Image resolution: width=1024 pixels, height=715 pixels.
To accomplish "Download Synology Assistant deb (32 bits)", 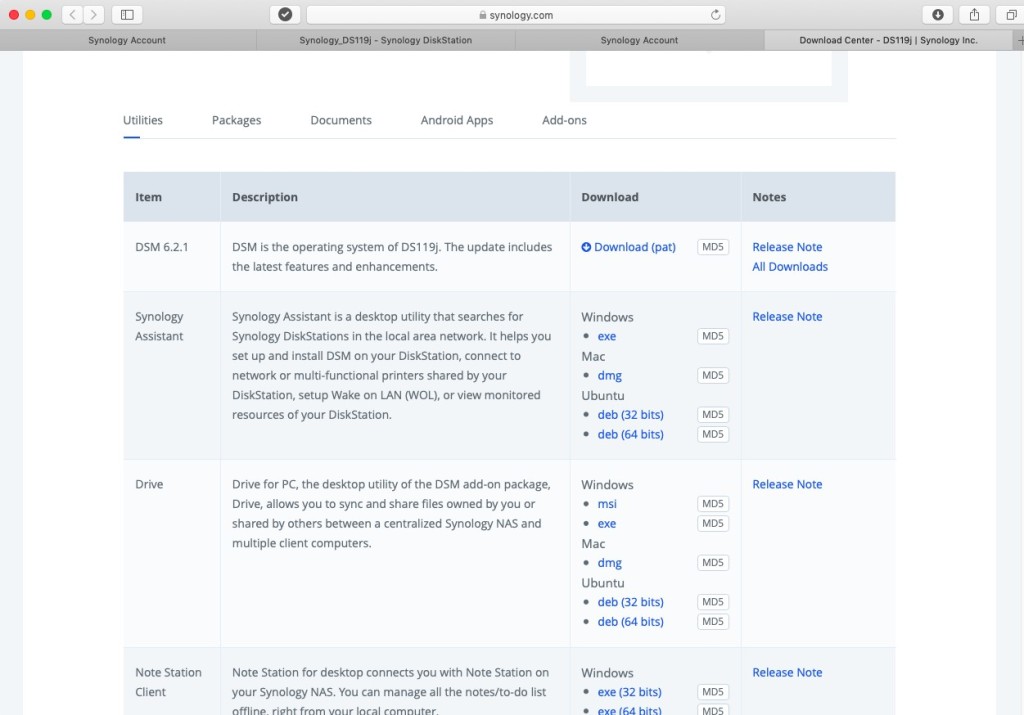I will (630, 415).
